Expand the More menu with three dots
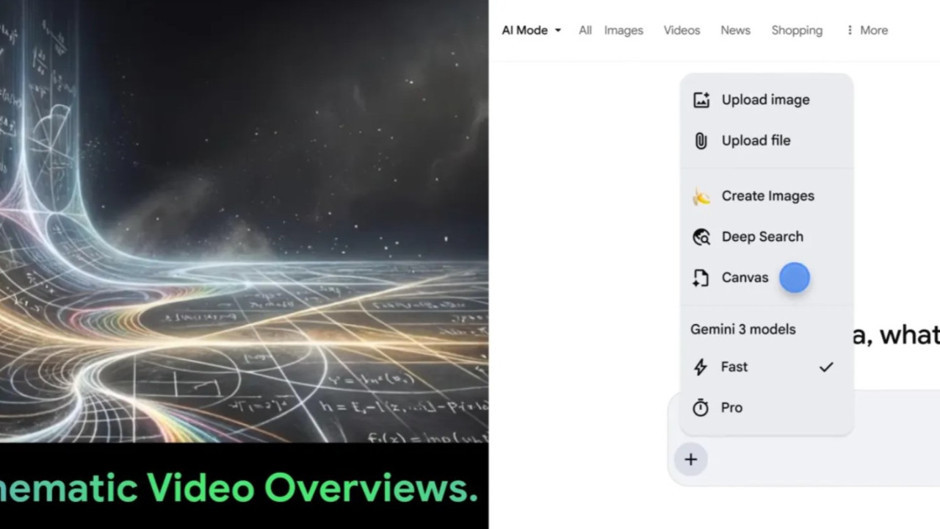Image resolution: width=940 pixels, height=529 pixels. tap(866, 30)
